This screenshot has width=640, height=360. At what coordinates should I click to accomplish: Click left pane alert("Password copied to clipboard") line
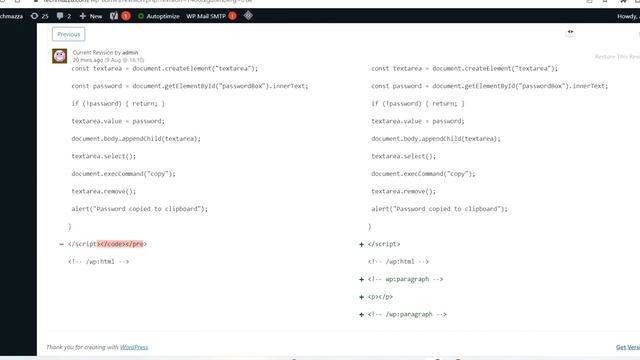pos(140,209)
